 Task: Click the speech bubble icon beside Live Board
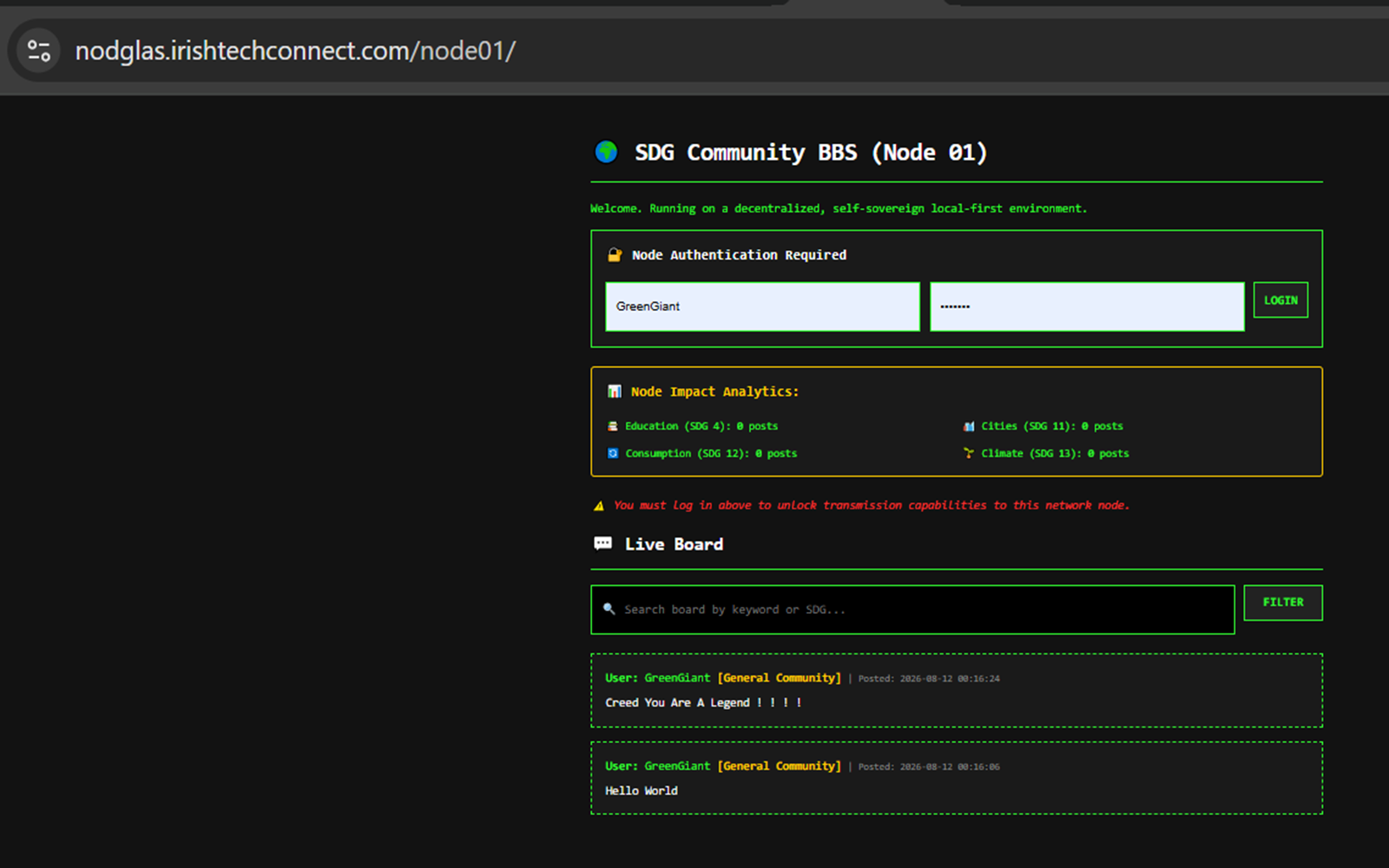[x=602, y=543]
